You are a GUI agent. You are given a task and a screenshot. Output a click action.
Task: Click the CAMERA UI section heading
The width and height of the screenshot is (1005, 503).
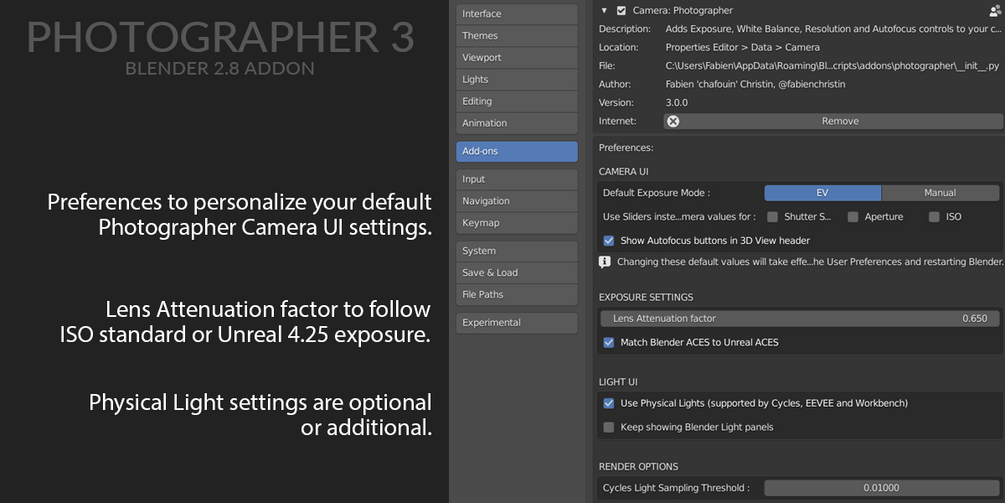624,172
